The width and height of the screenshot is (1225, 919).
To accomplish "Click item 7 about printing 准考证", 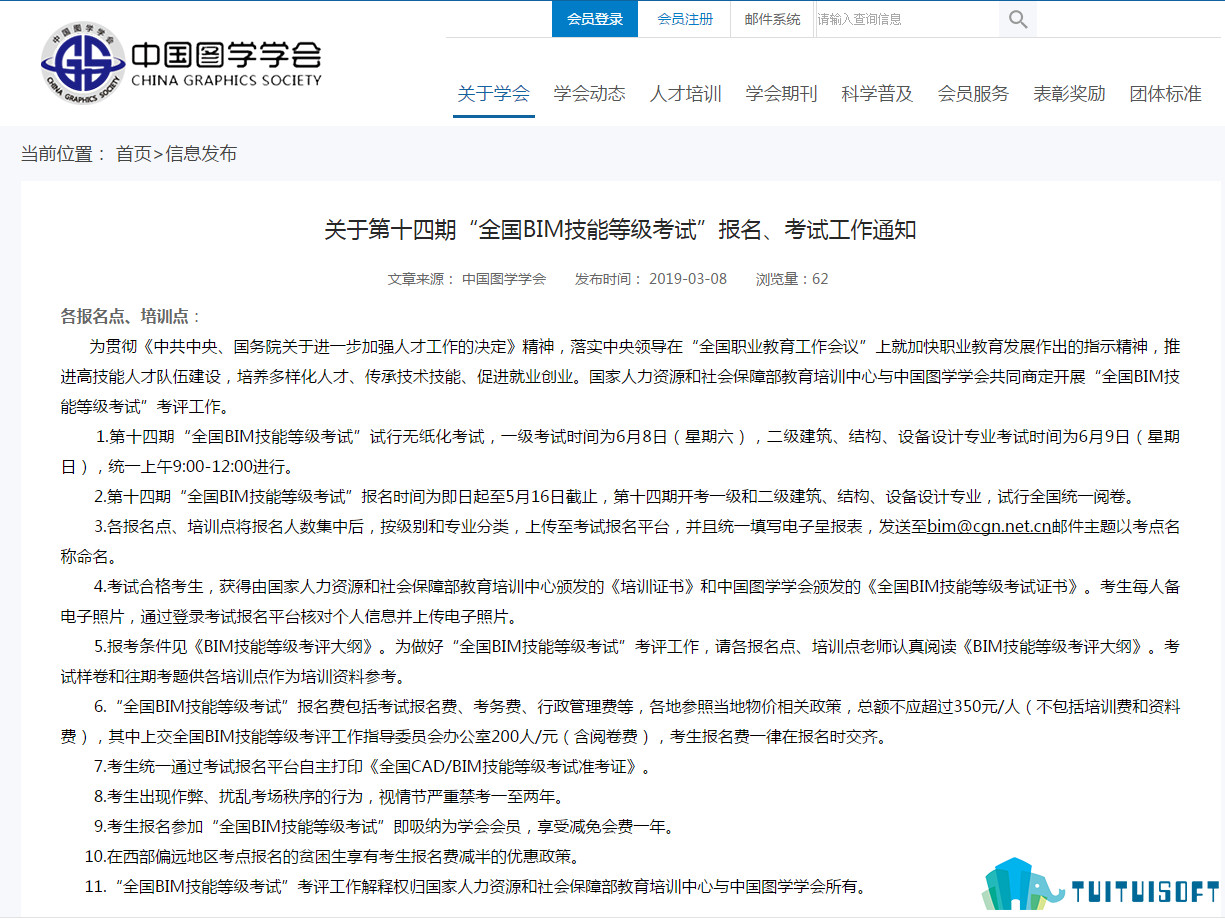I will tap(376, 767).
